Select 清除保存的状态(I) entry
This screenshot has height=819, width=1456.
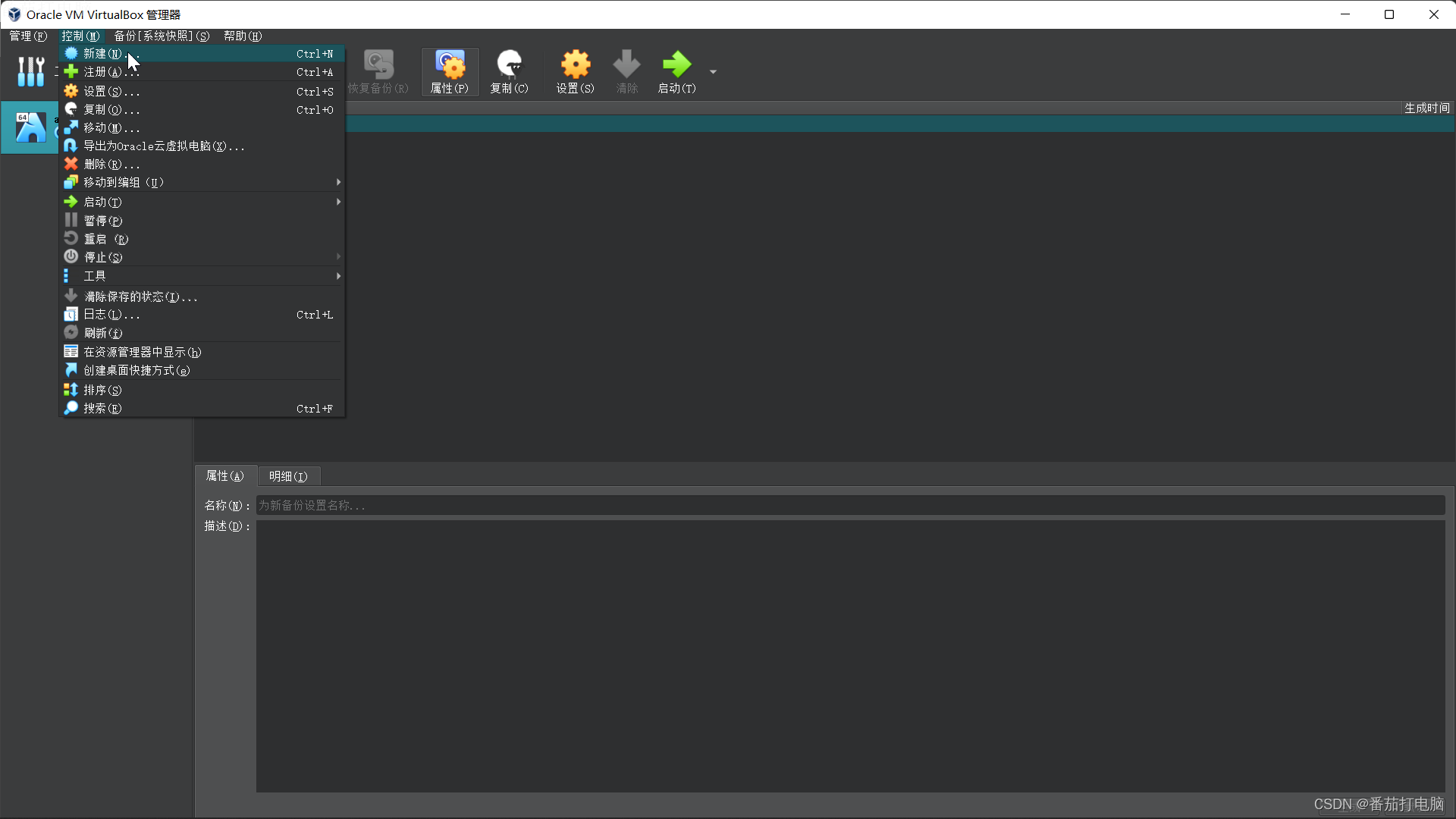pyautogui.click(x=202, y=297)
